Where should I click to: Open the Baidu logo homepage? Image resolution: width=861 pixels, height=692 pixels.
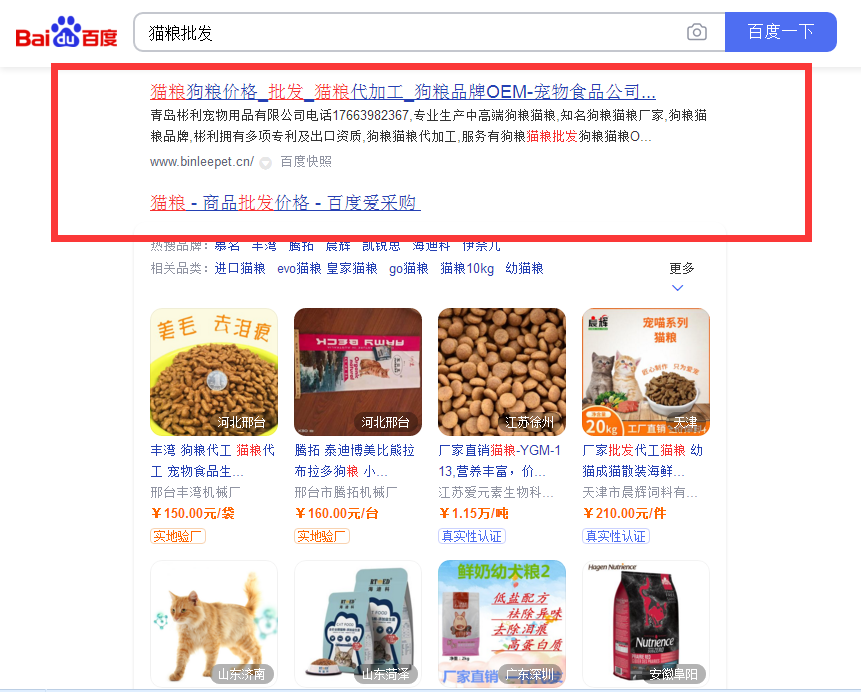[66, 32]
